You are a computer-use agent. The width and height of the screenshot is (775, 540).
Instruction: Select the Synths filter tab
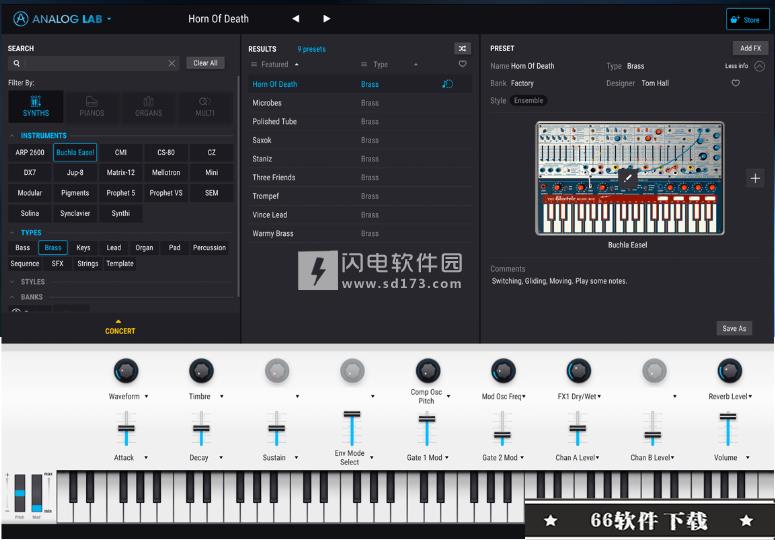(36, 106)
